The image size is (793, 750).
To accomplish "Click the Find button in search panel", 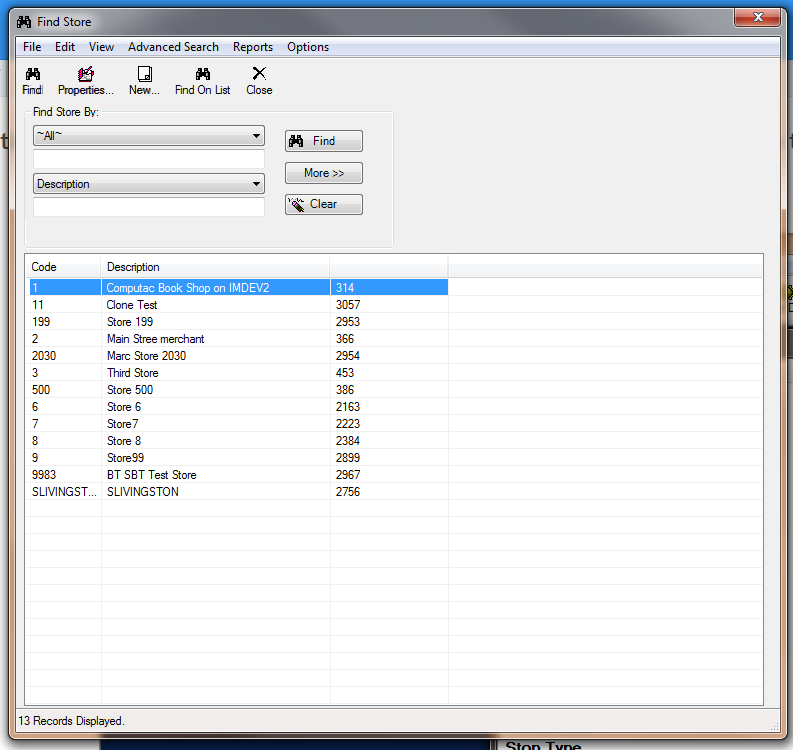I will click(x=324, y=141).
